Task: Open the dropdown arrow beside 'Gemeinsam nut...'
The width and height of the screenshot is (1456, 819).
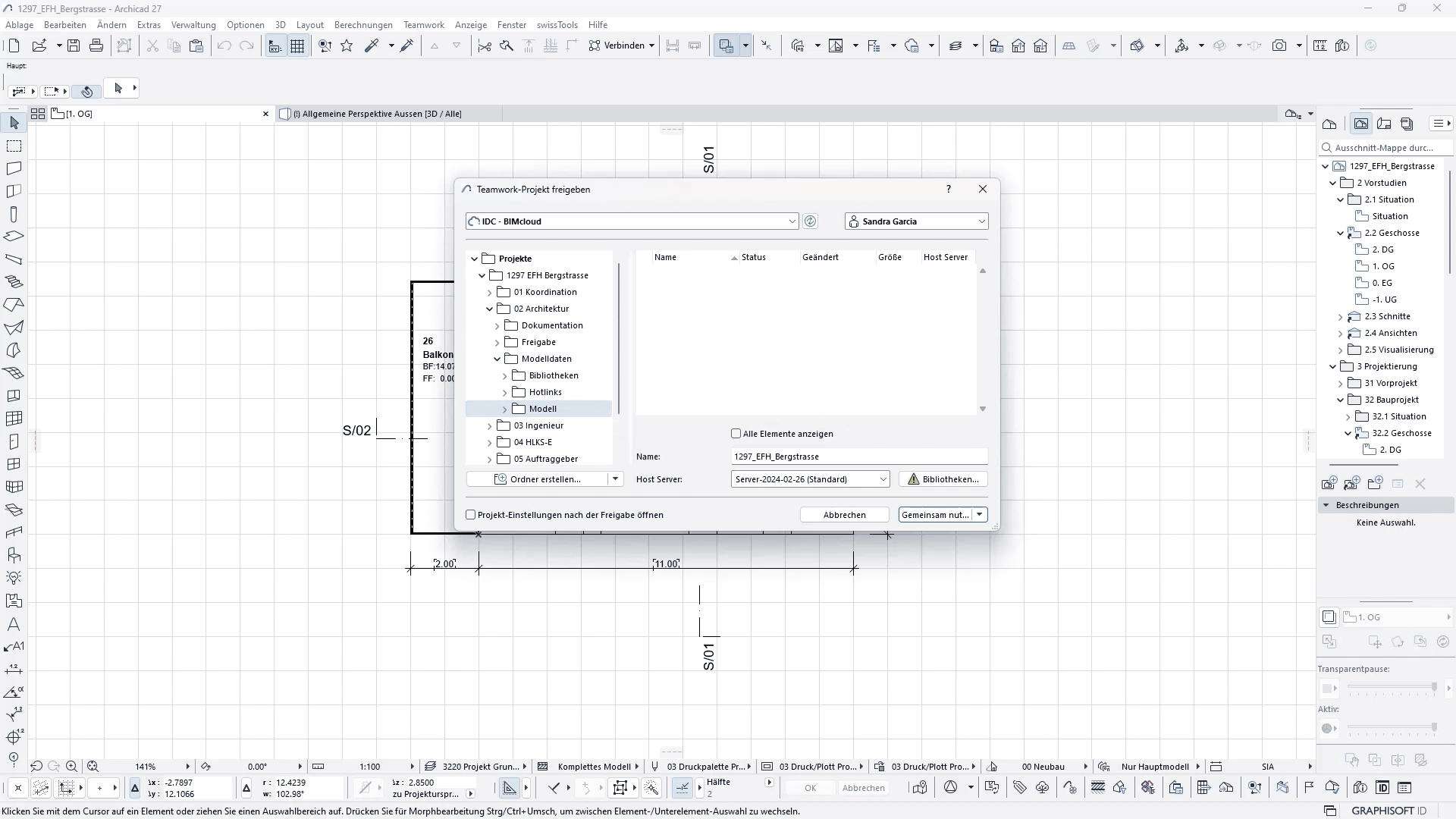Action: click(980, 515)
